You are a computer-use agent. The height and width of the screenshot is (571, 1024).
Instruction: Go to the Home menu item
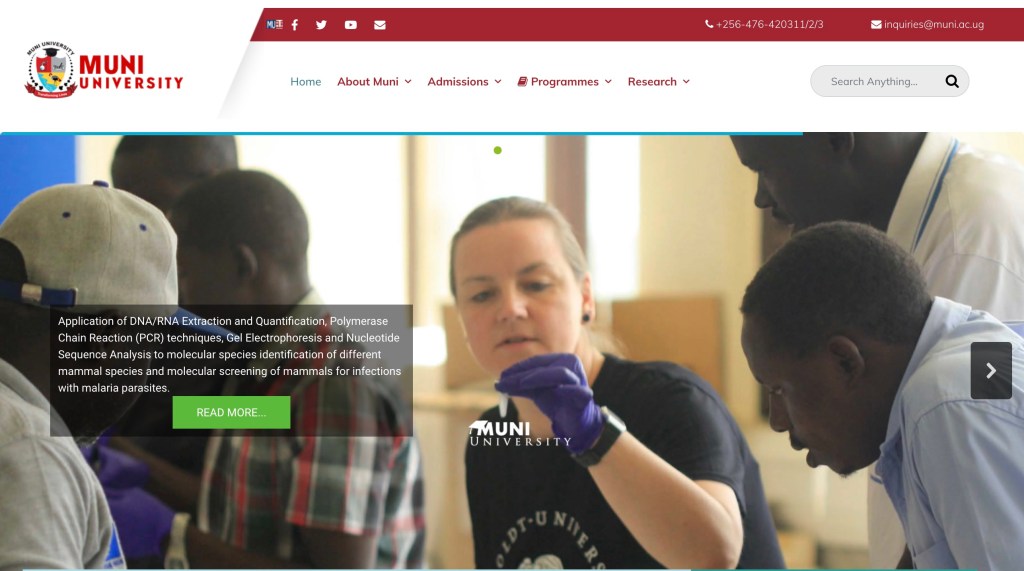[306, 82]
